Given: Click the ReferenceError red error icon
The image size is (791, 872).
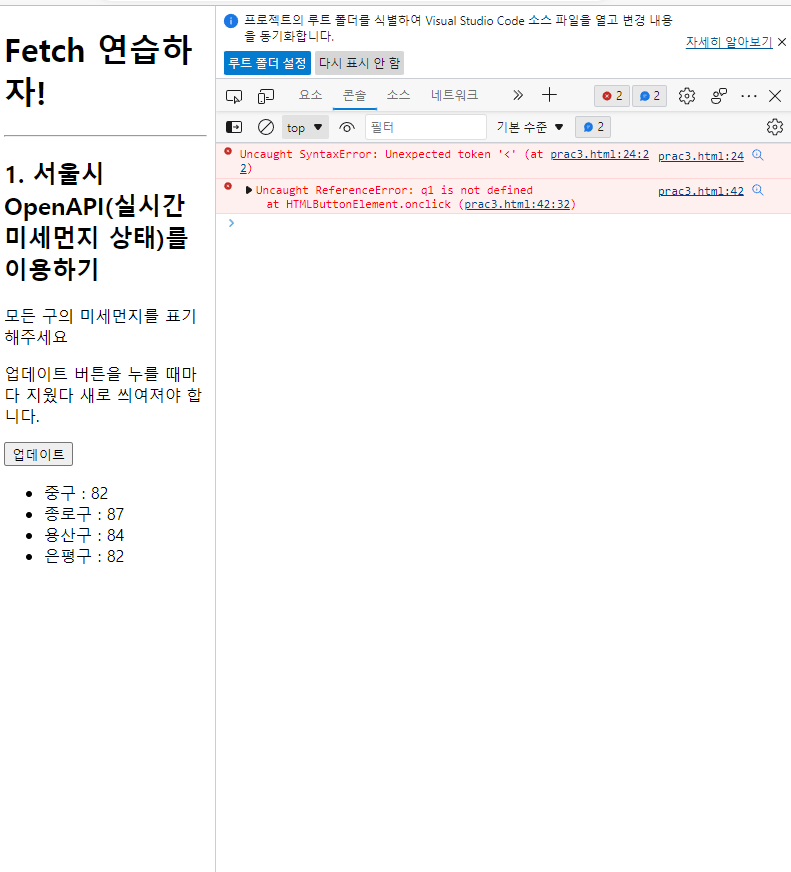Looking at the screenshot, I should (228, 186).
